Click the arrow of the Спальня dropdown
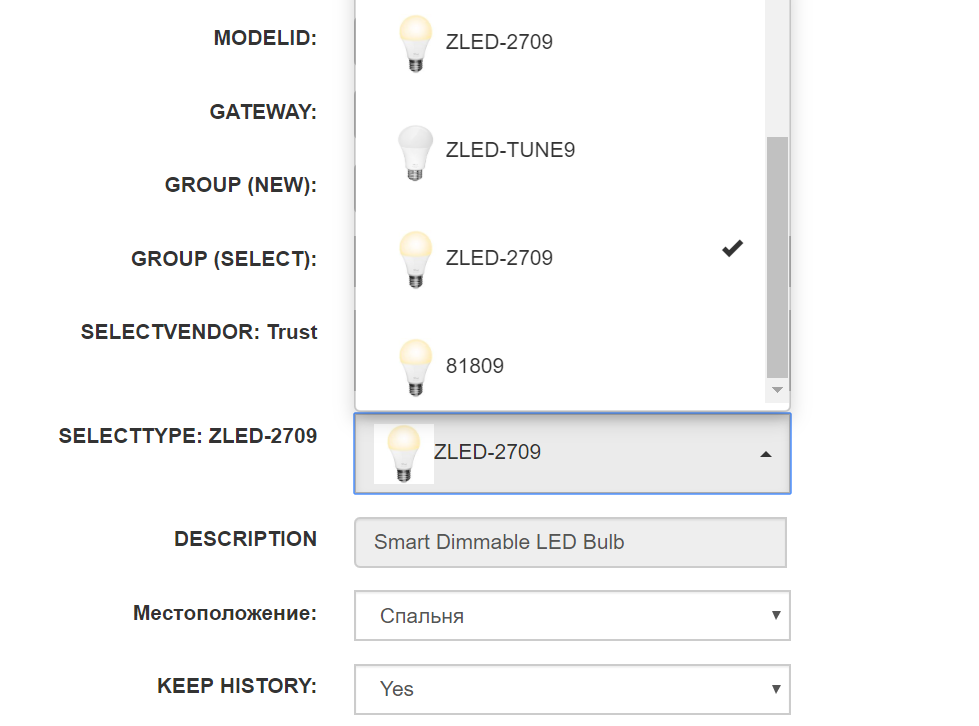The image size is (979, 726). (775, 615)
